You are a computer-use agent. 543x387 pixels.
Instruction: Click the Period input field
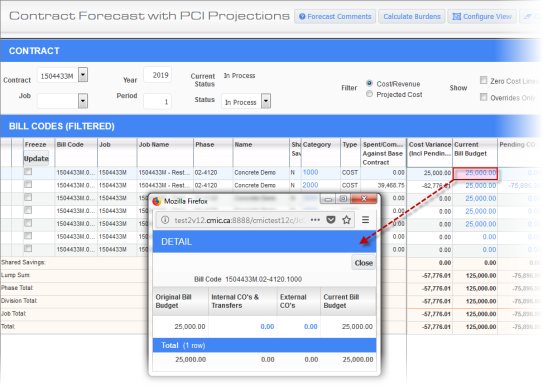coord(158,101)
